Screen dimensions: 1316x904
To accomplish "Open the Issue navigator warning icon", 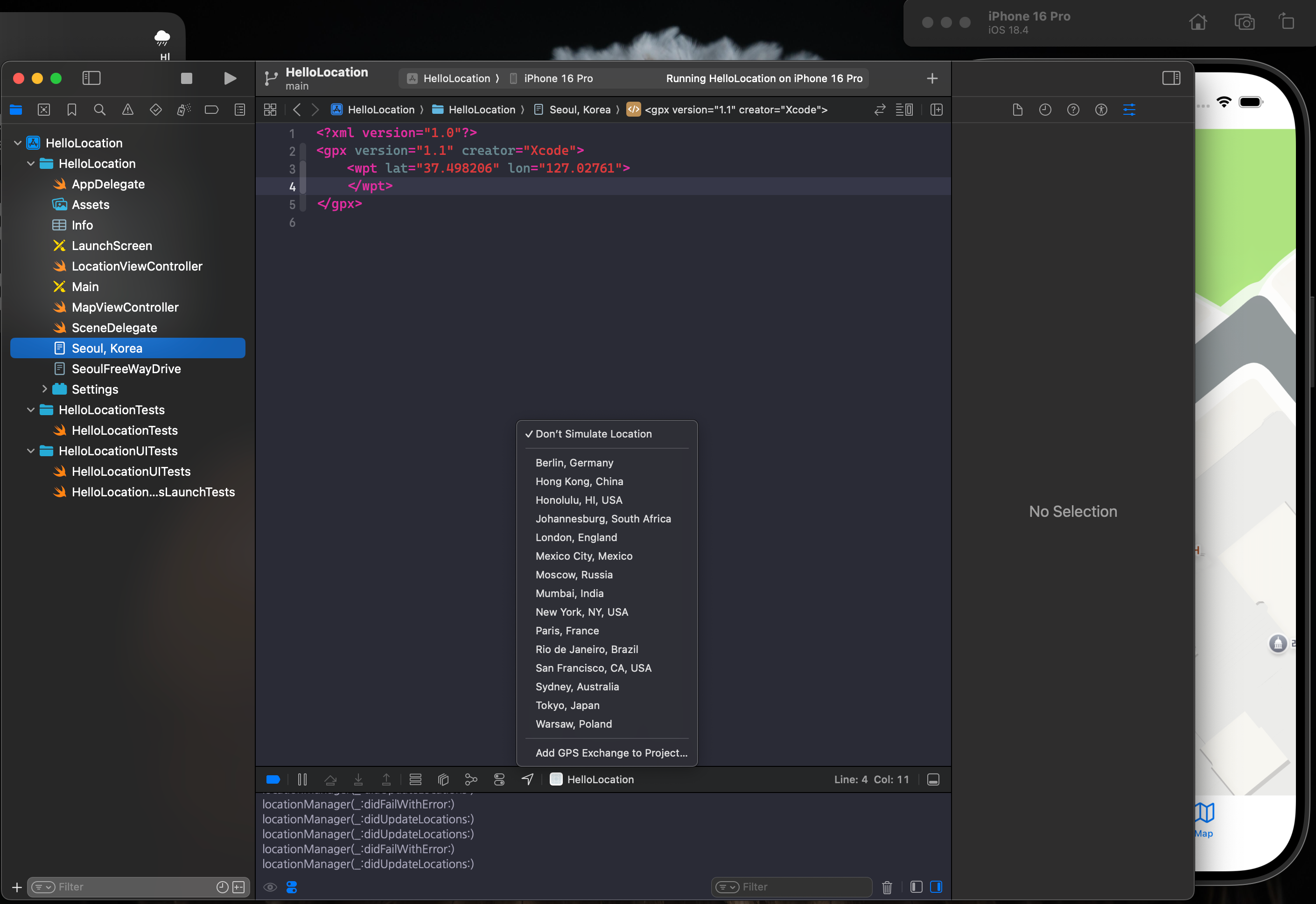I will 128,110.
